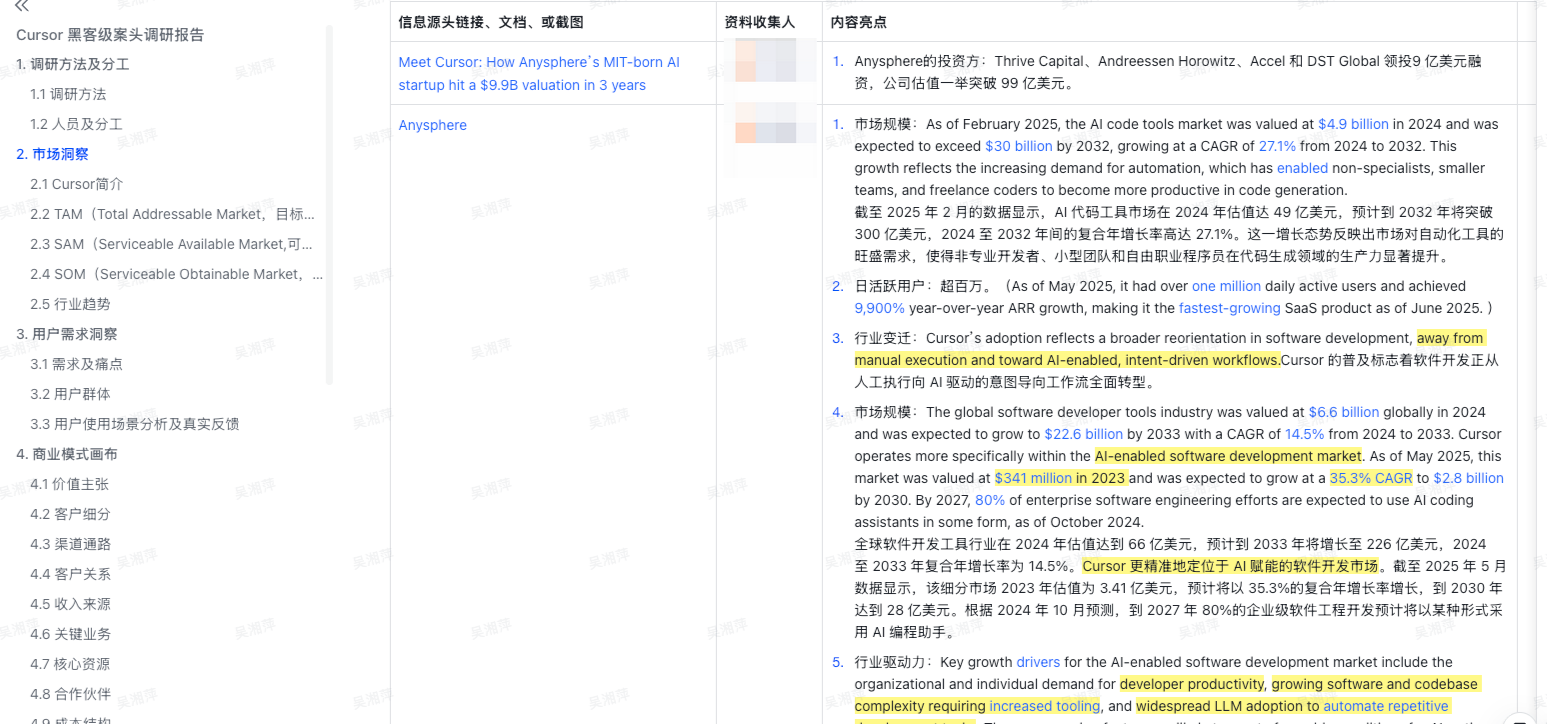Navigate to '4.4 客户关系'
1547x724 pixels.
click(x=70, y=574)
